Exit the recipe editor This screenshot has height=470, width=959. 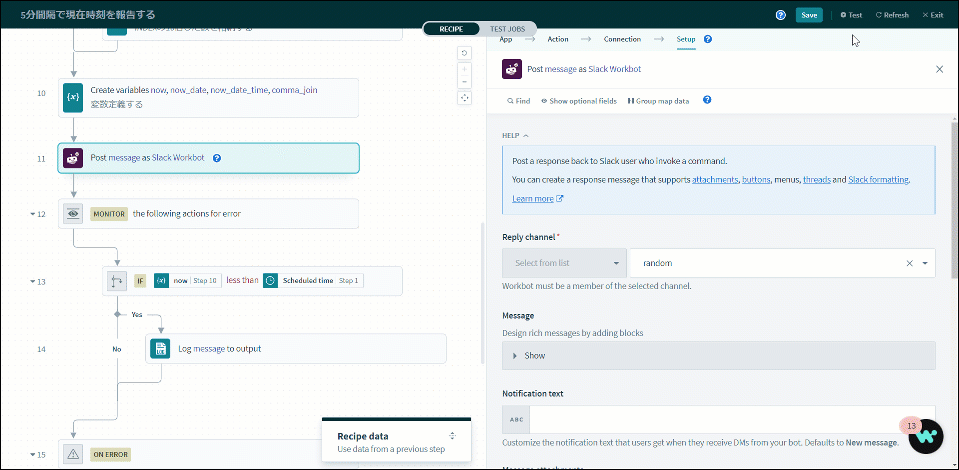933,15
